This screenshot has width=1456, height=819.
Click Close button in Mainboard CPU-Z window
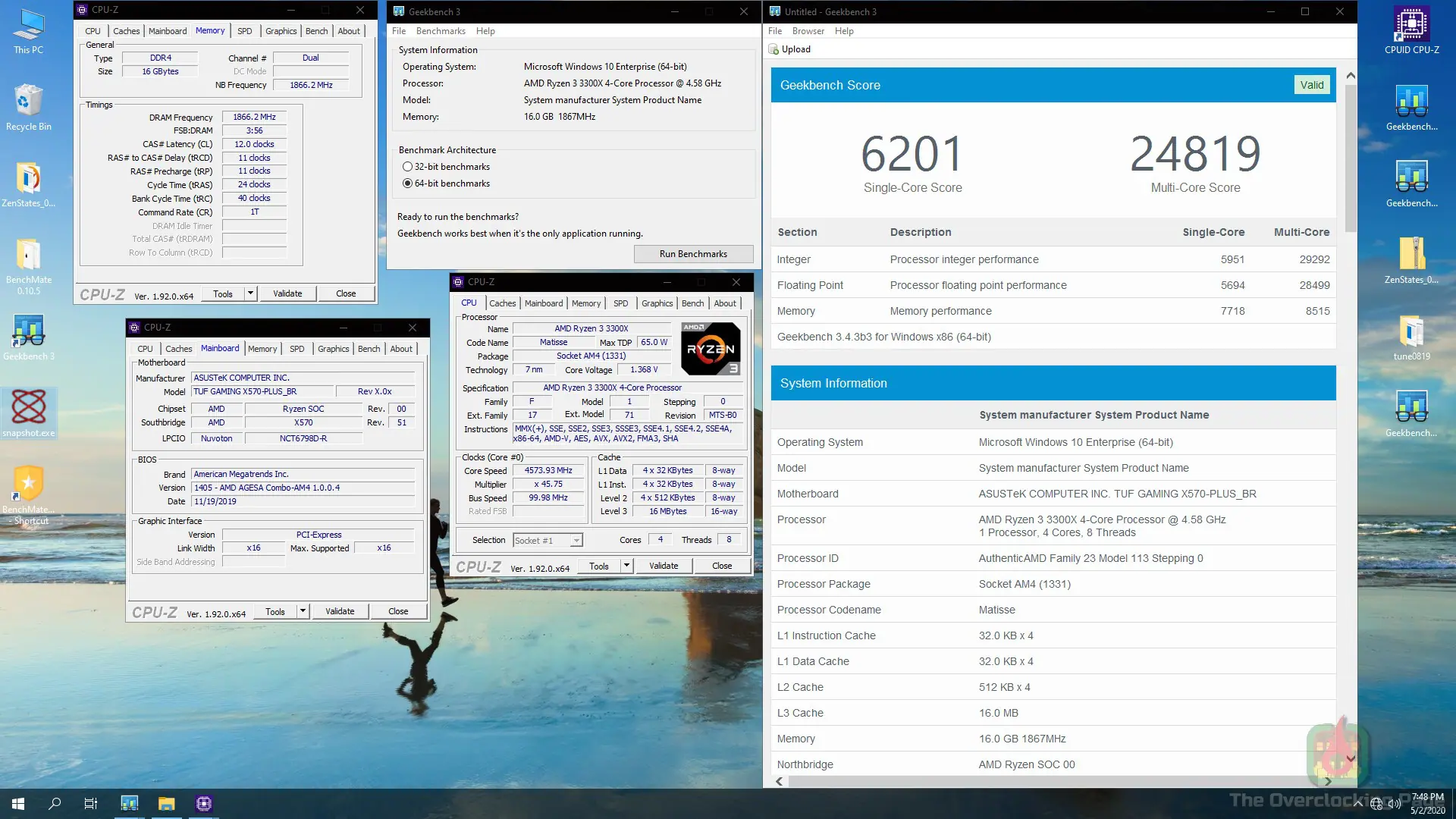tap(398, 611)
